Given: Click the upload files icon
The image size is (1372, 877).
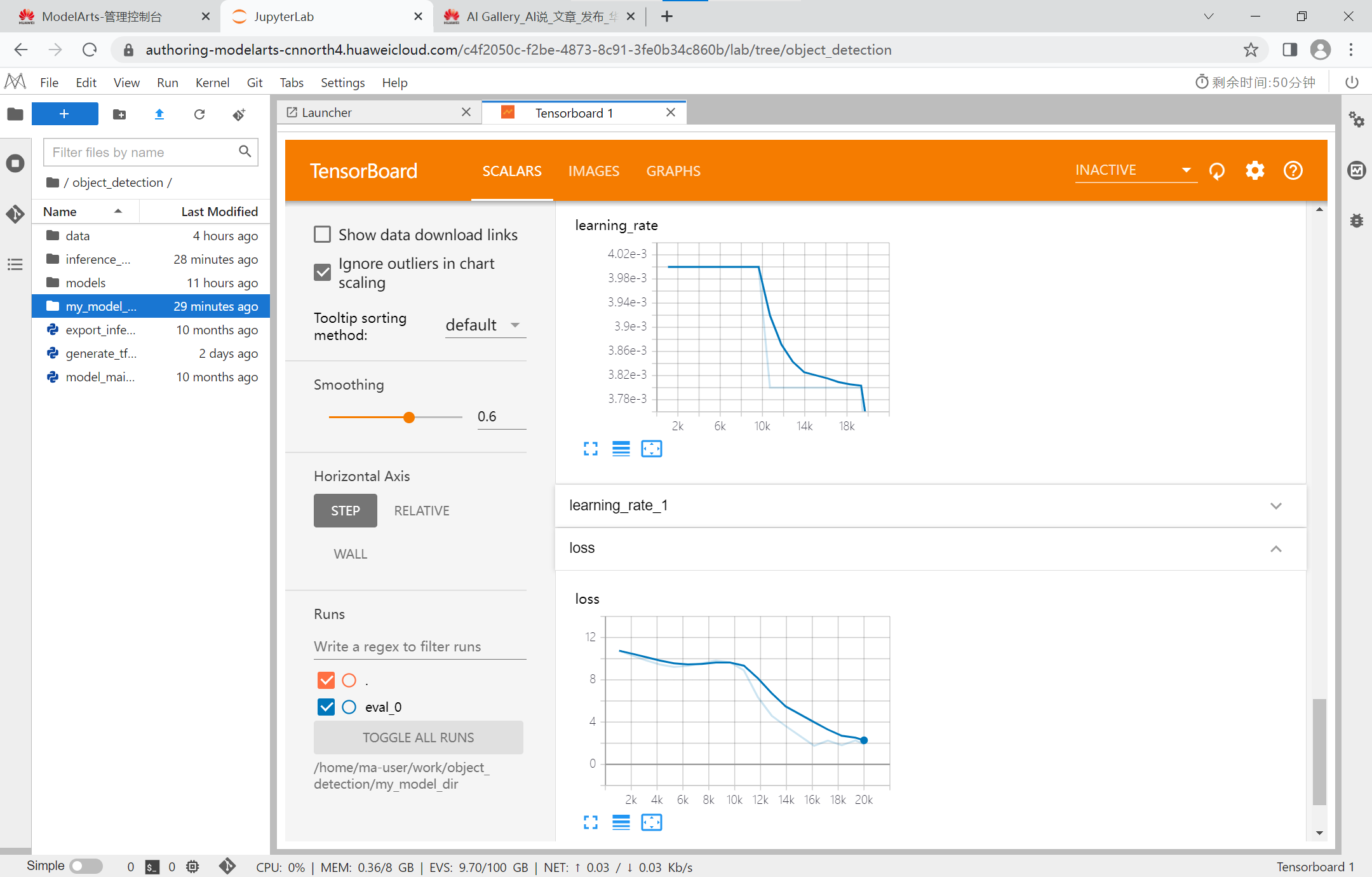Looking at the screenshot, I should 159,114.
